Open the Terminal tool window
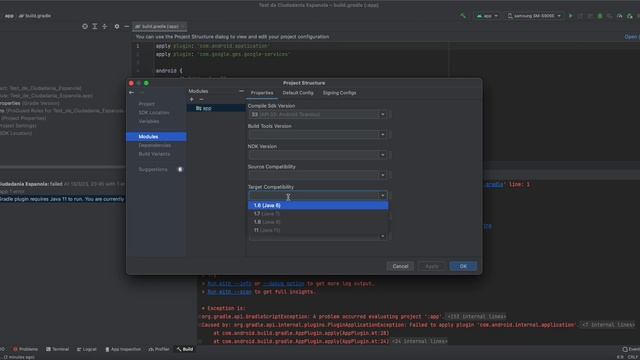 coord(58,349)
